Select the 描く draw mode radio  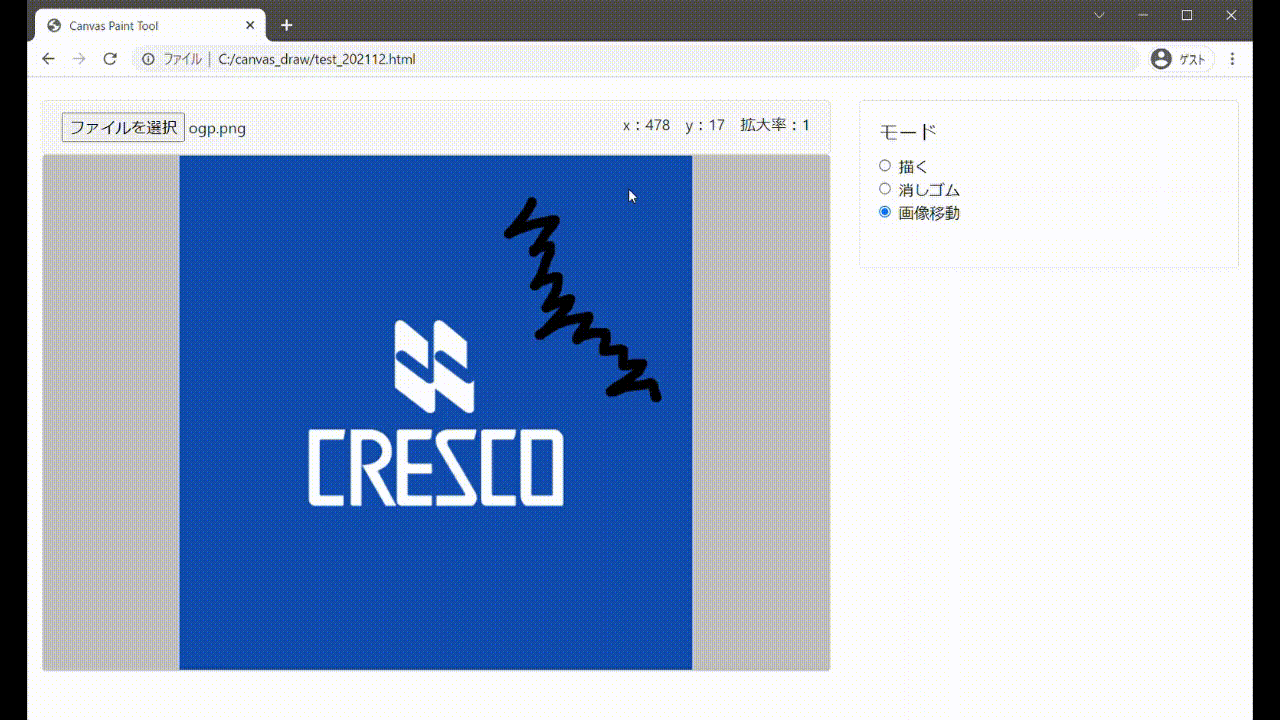[x=885, y=166]
